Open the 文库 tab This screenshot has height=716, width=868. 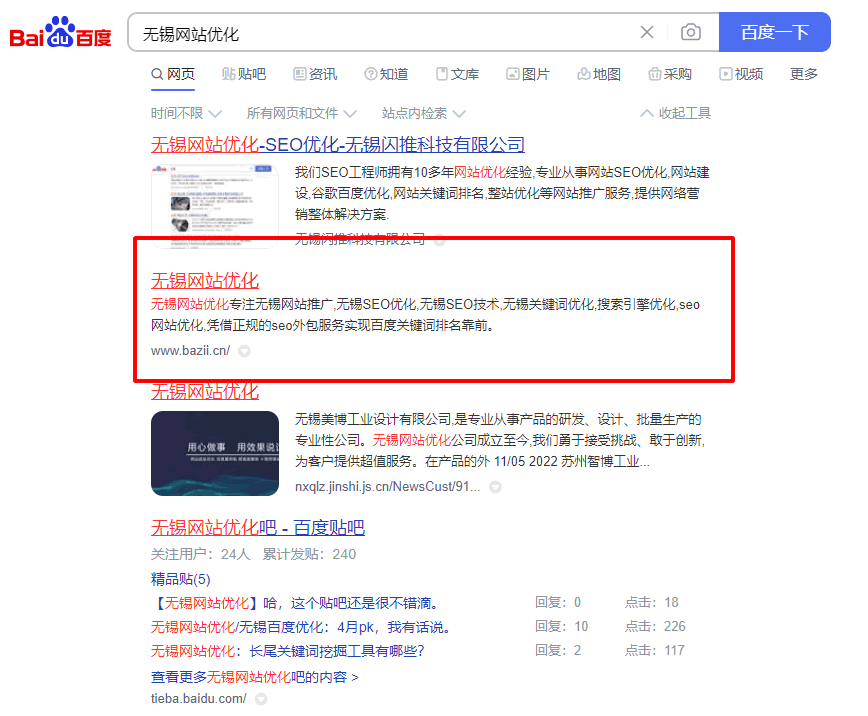pyautogui.click(x=457, y=74)
